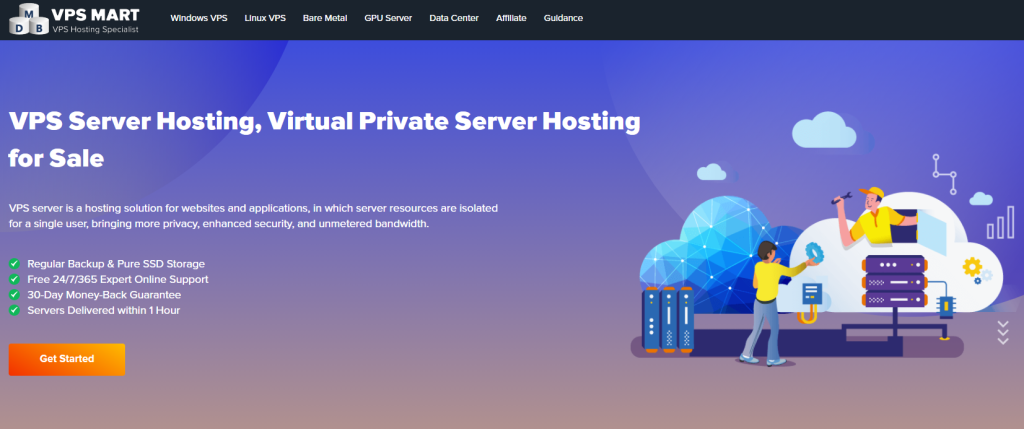The height and width of the screenshot is (429, 1024).
Task: Open the Affiliate page
Action: (511, 18)
